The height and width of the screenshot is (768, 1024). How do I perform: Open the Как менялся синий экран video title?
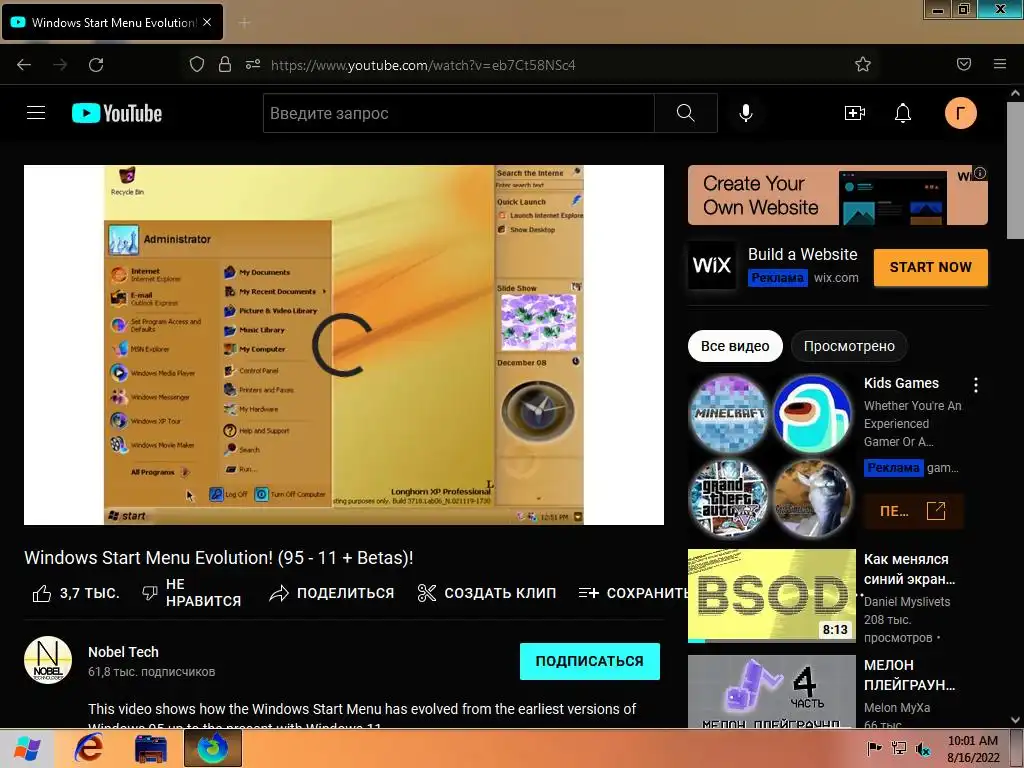(x=909, y=569)
